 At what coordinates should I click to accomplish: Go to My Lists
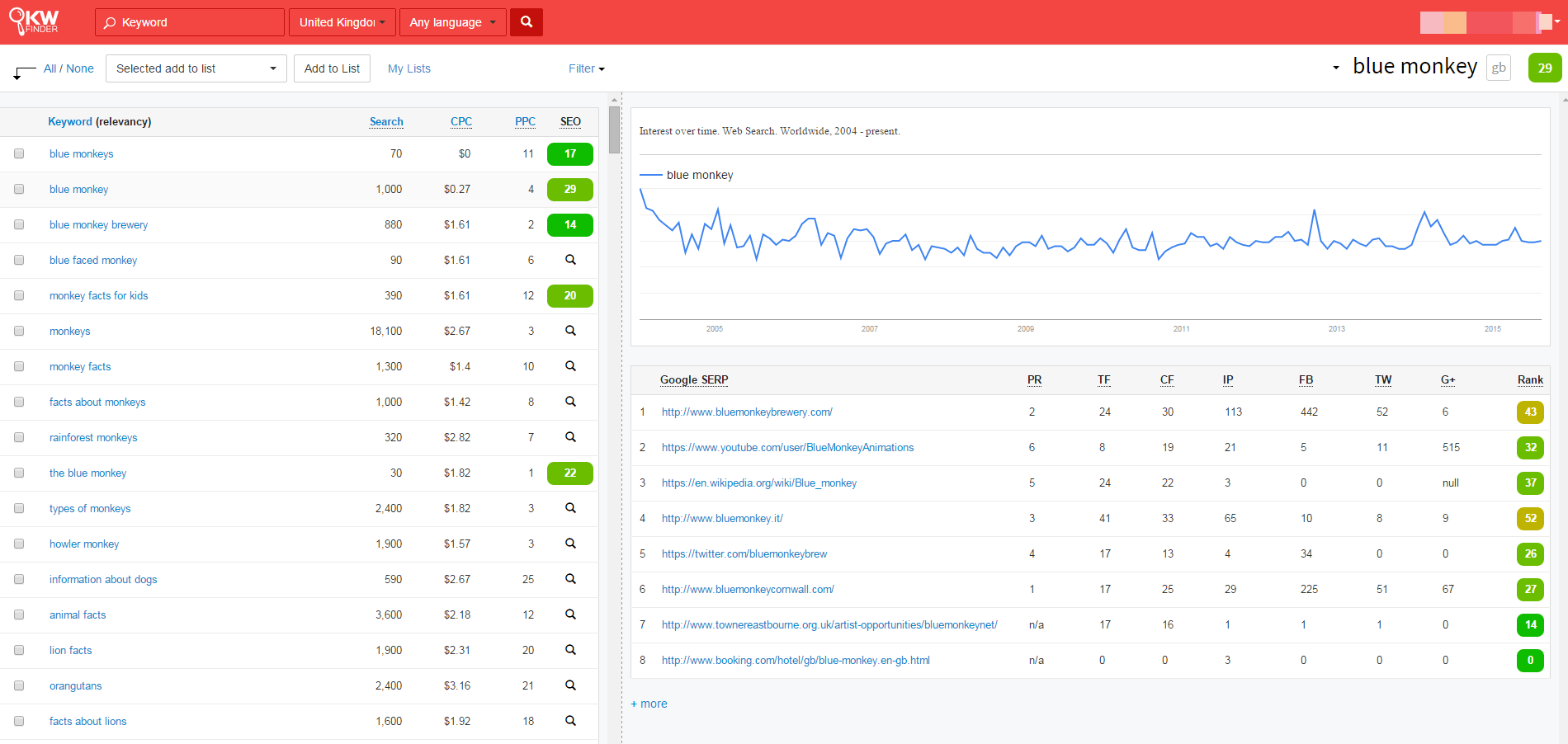[409, 68]
